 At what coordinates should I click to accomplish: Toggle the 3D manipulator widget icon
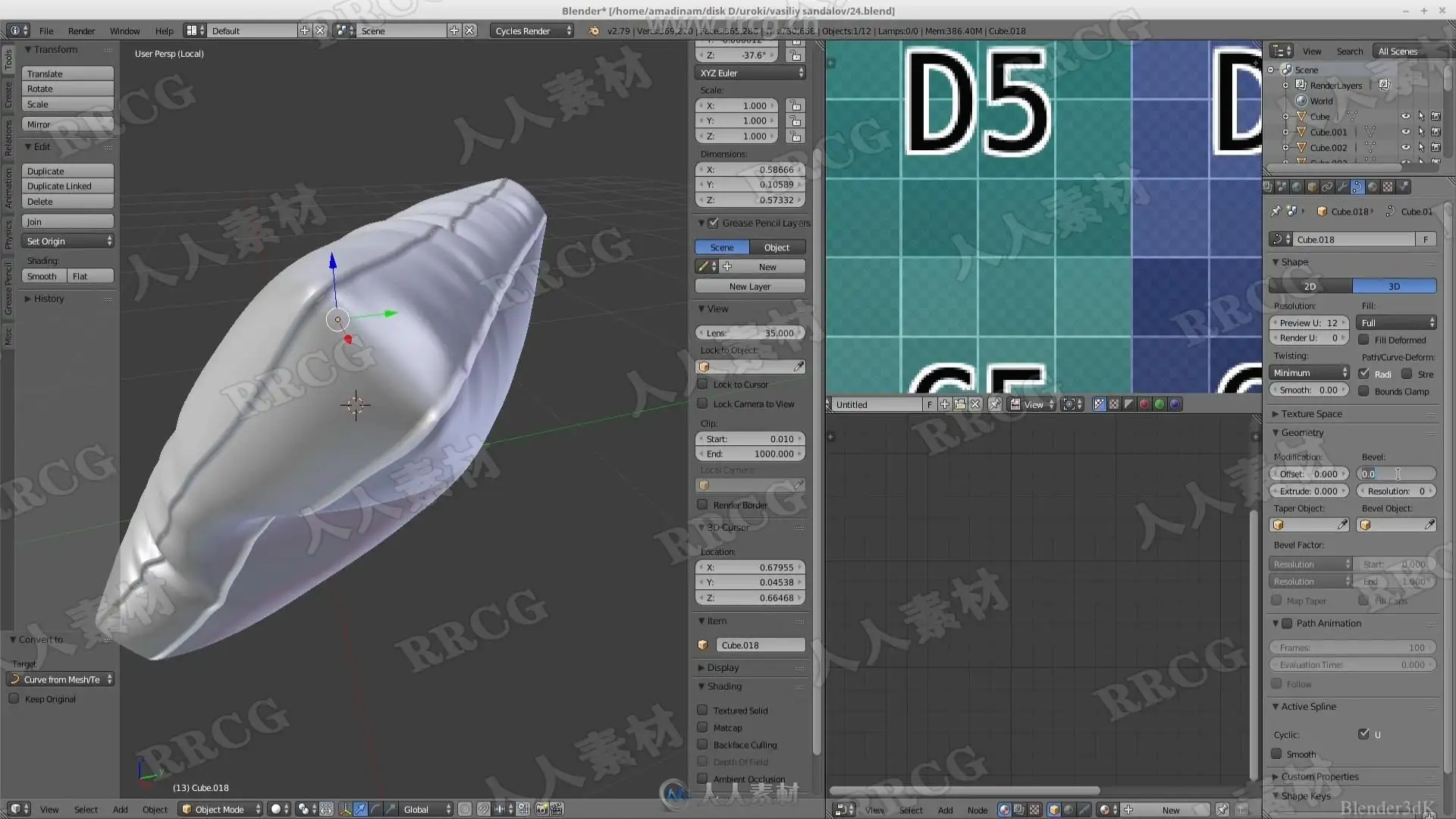point(346,809)
